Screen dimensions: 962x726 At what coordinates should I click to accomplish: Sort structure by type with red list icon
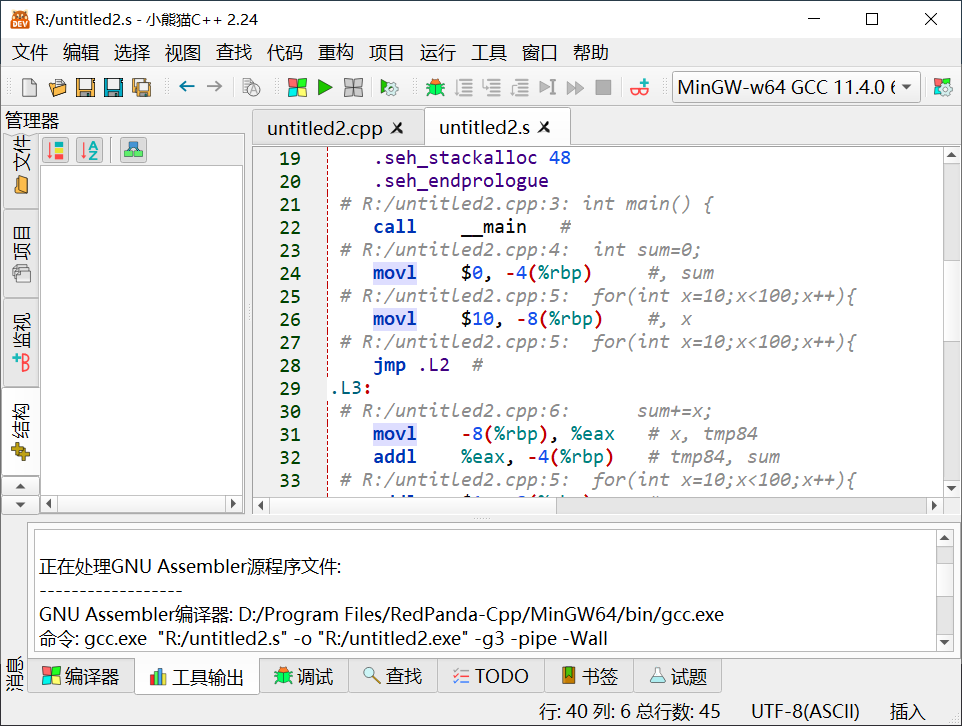coord(55,150)
